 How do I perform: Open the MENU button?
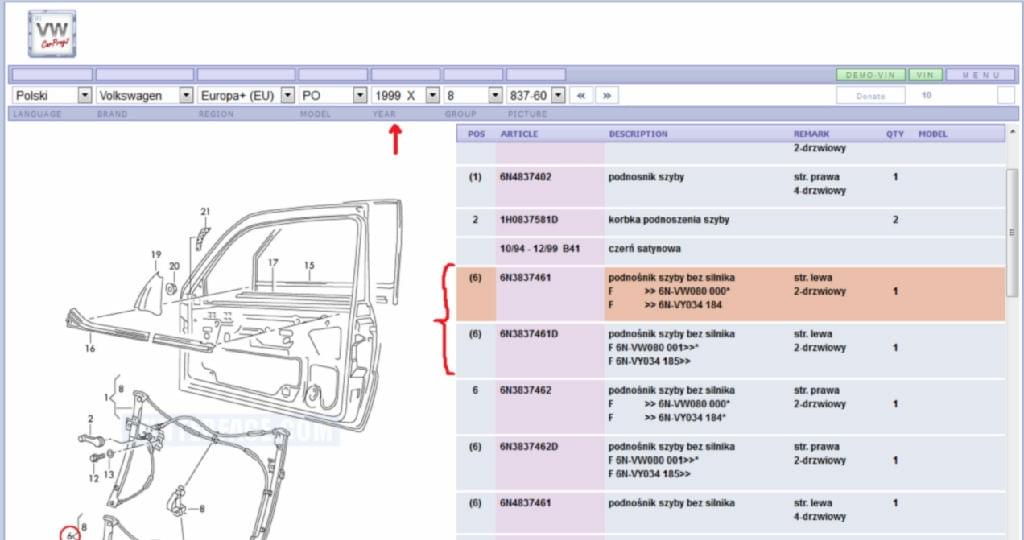[981, 75]
